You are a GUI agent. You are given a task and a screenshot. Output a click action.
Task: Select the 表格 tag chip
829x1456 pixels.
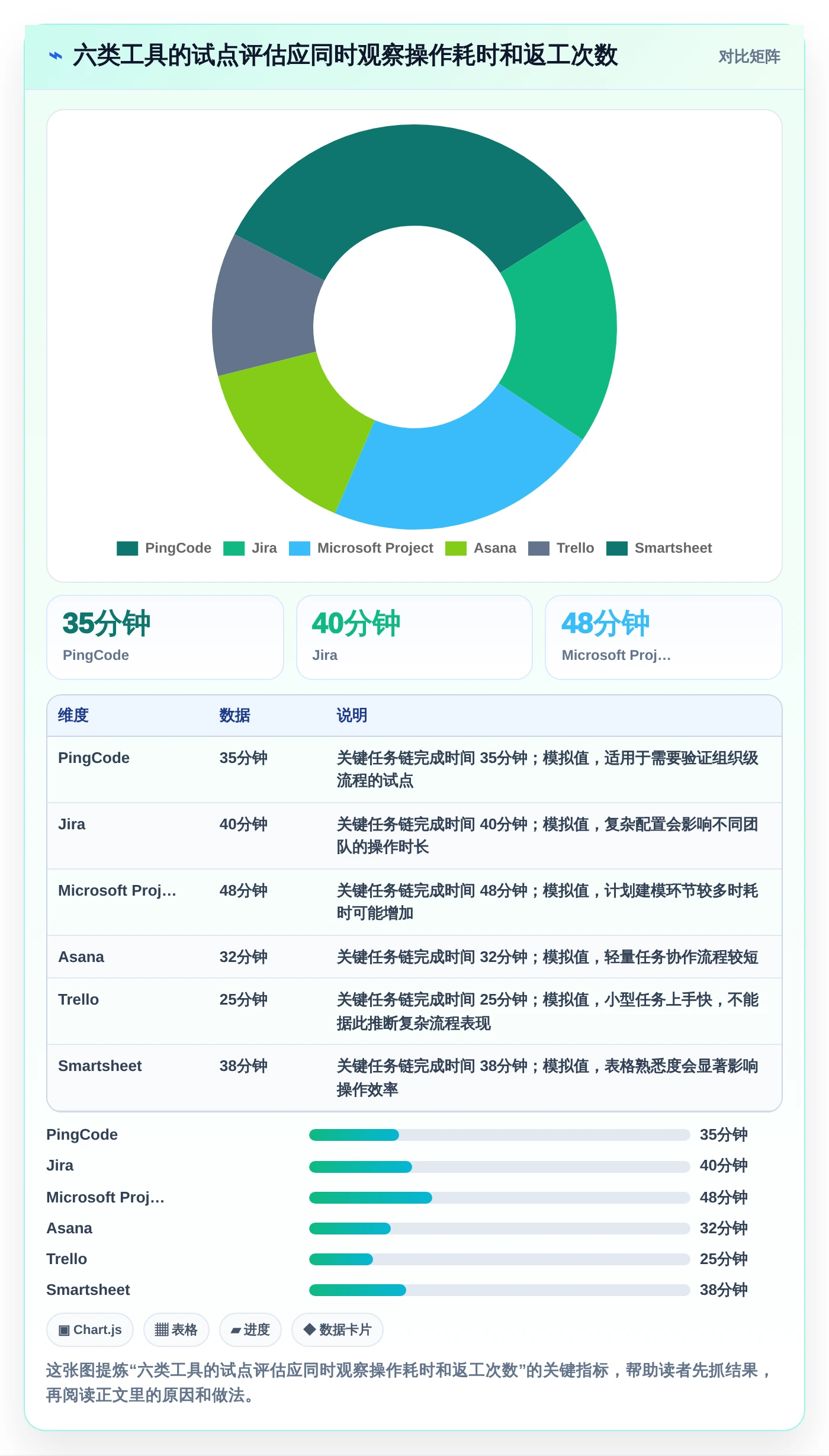coord(176,1330)
